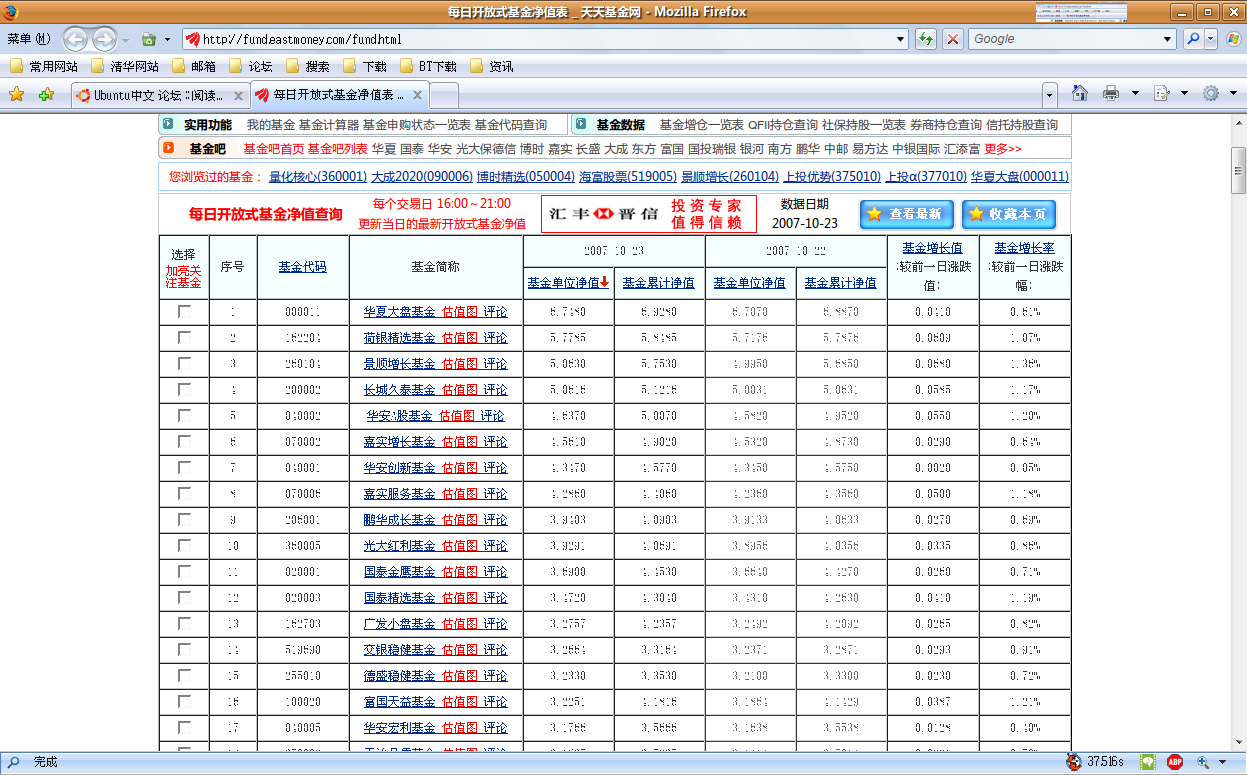Click the gold star bookmark icon
Viewport: 1247px width, 775px height.
click(x=16, y=95)
